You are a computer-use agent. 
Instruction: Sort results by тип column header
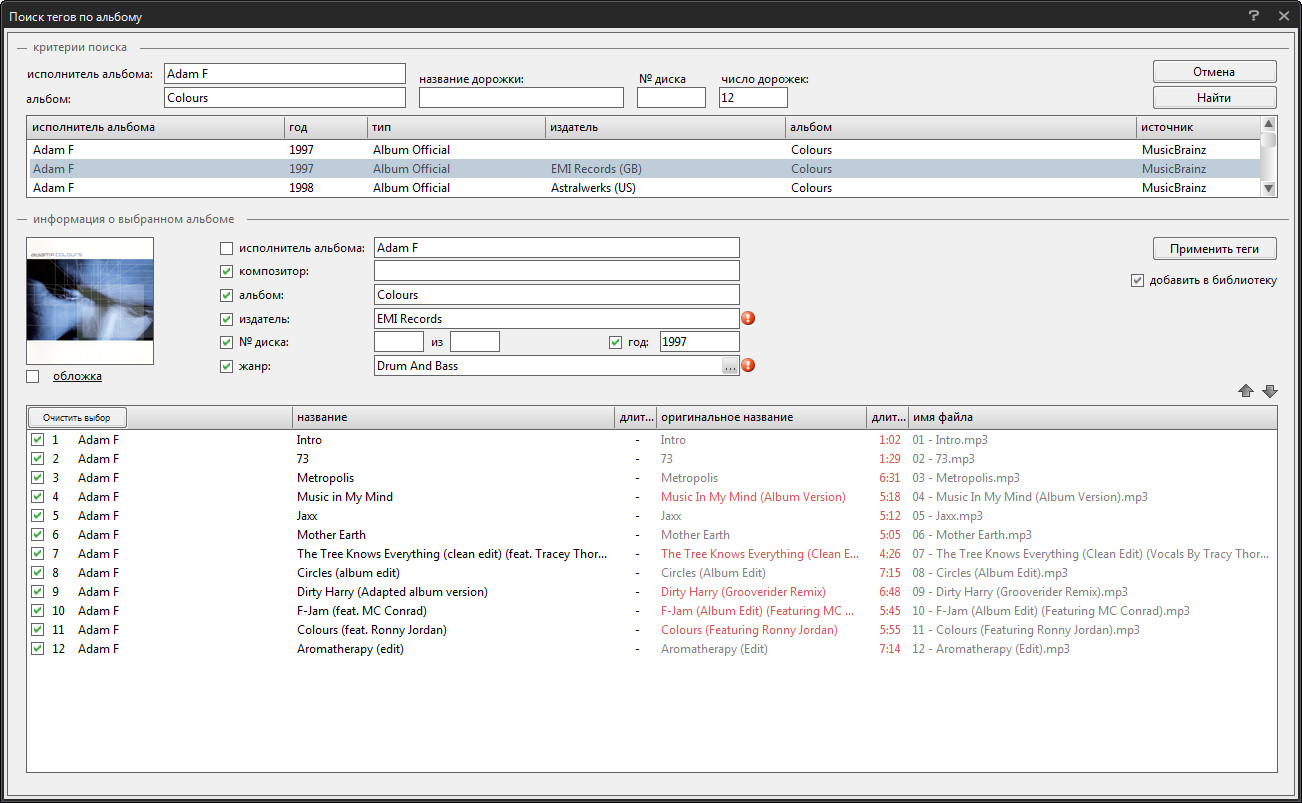pyautogui.click(x=456, y=127)
